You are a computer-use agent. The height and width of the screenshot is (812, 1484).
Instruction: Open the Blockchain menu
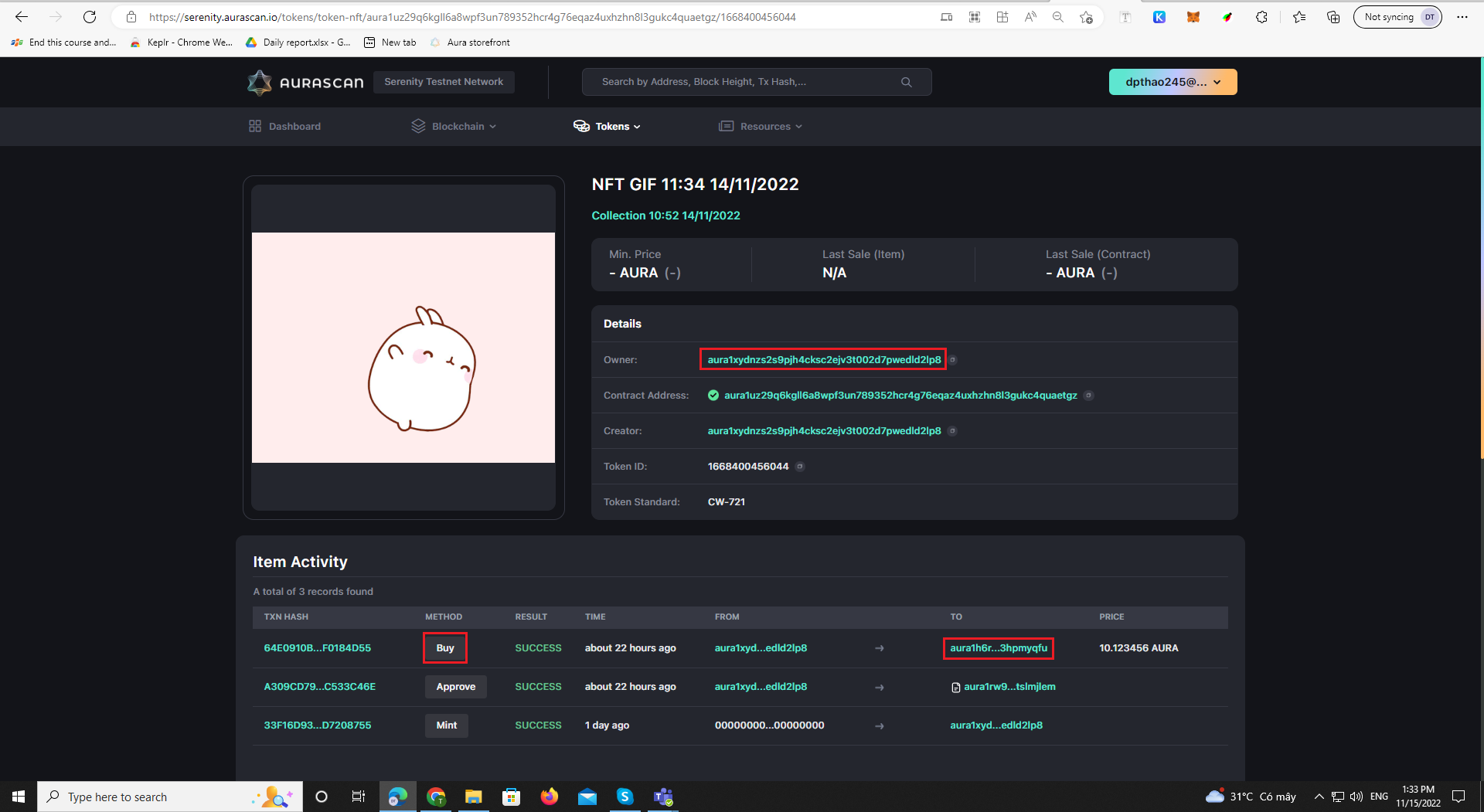pyautogui.click(x=459, y=126)
